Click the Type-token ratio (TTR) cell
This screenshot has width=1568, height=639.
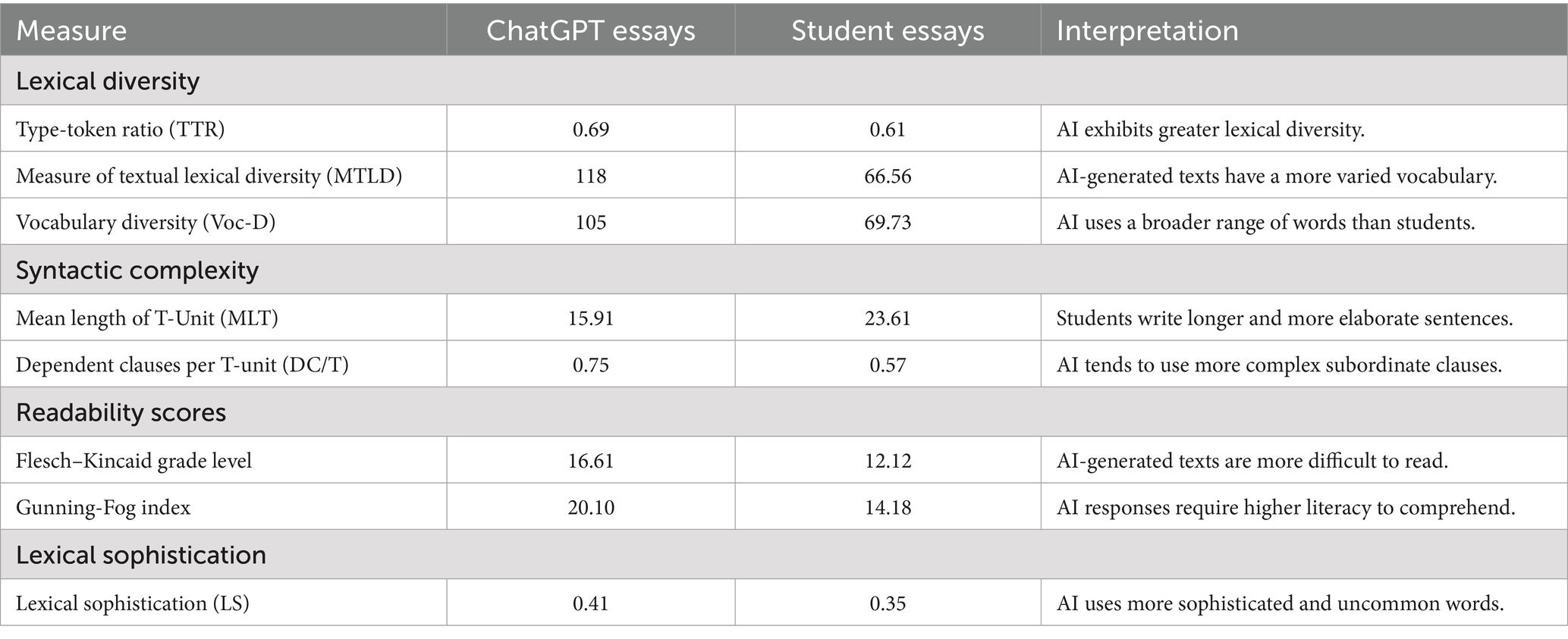click(x=121, y=130)
